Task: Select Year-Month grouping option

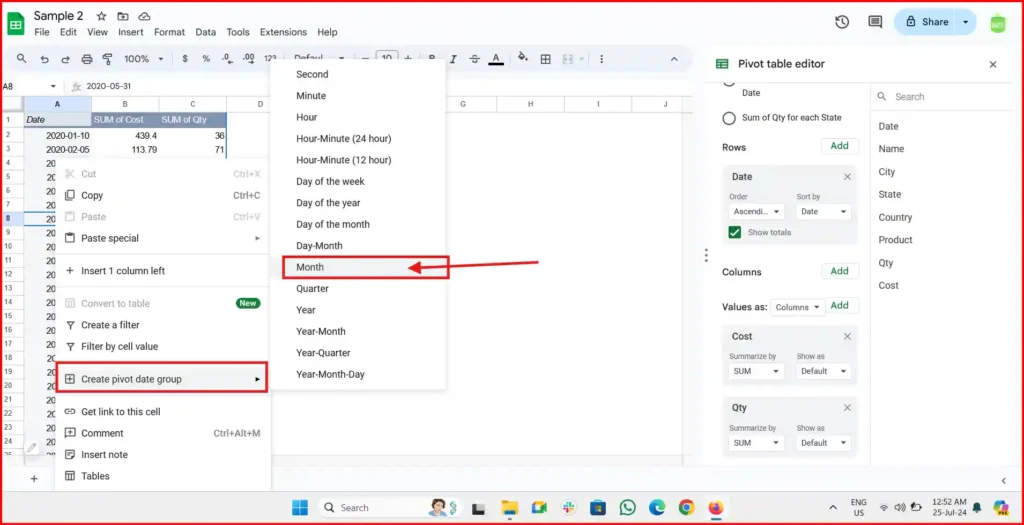Action: coord(358,332)
